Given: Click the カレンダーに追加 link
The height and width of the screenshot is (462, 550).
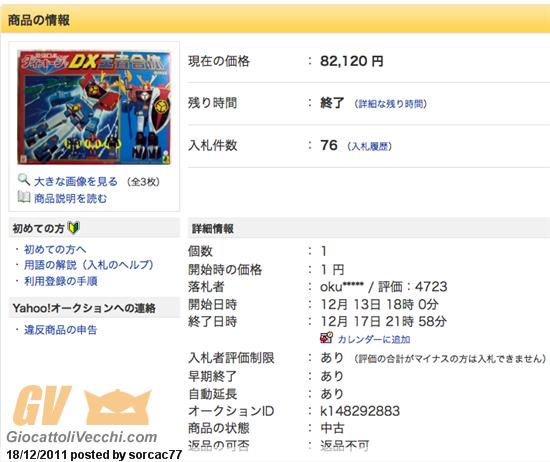Looking at the screenshot, I should [x=374, y=339].
